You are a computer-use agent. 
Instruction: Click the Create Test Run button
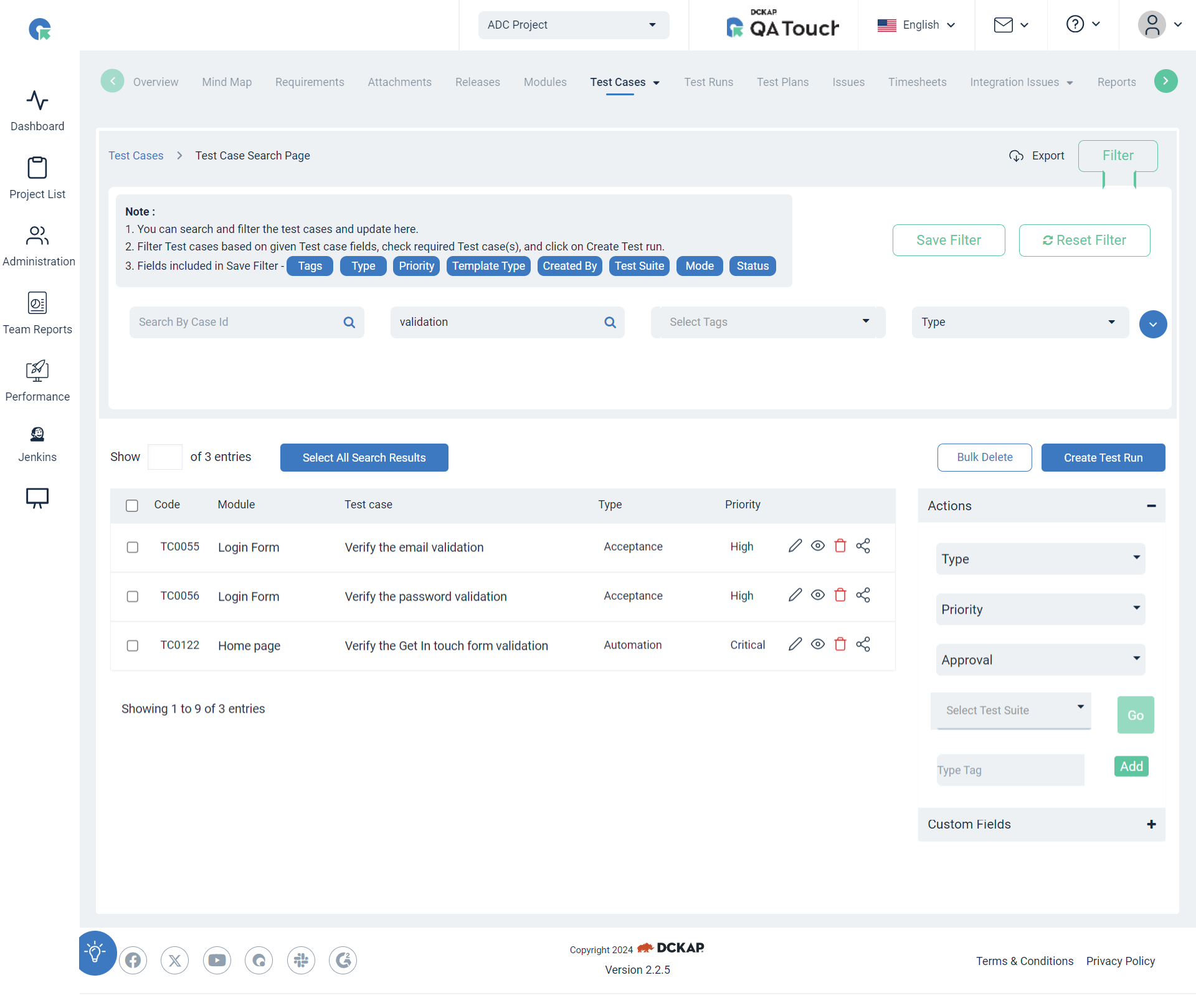1103,458
